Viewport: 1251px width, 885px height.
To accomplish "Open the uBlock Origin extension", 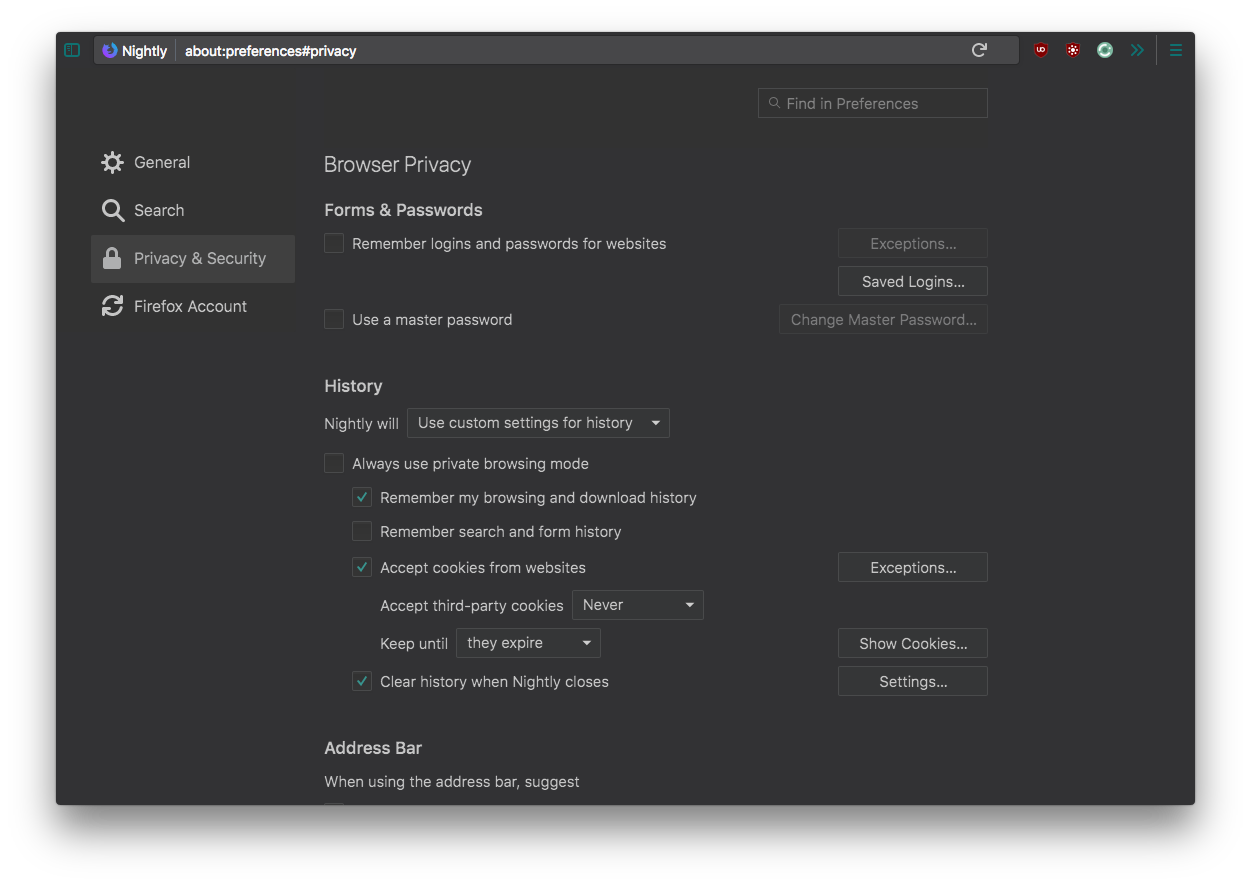I will (1041, 50).
